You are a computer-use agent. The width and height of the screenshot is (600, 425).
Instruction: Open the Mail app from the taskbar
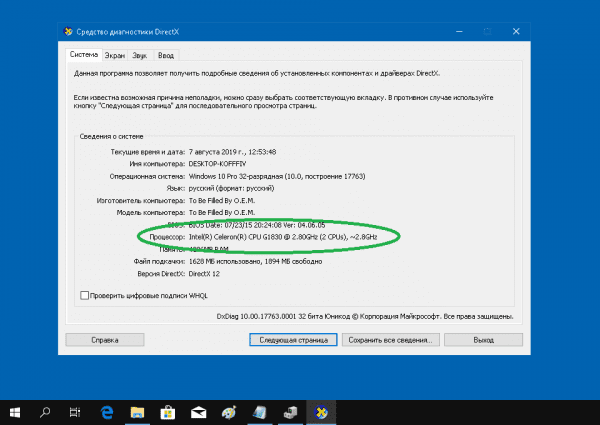tap(199, 412)
